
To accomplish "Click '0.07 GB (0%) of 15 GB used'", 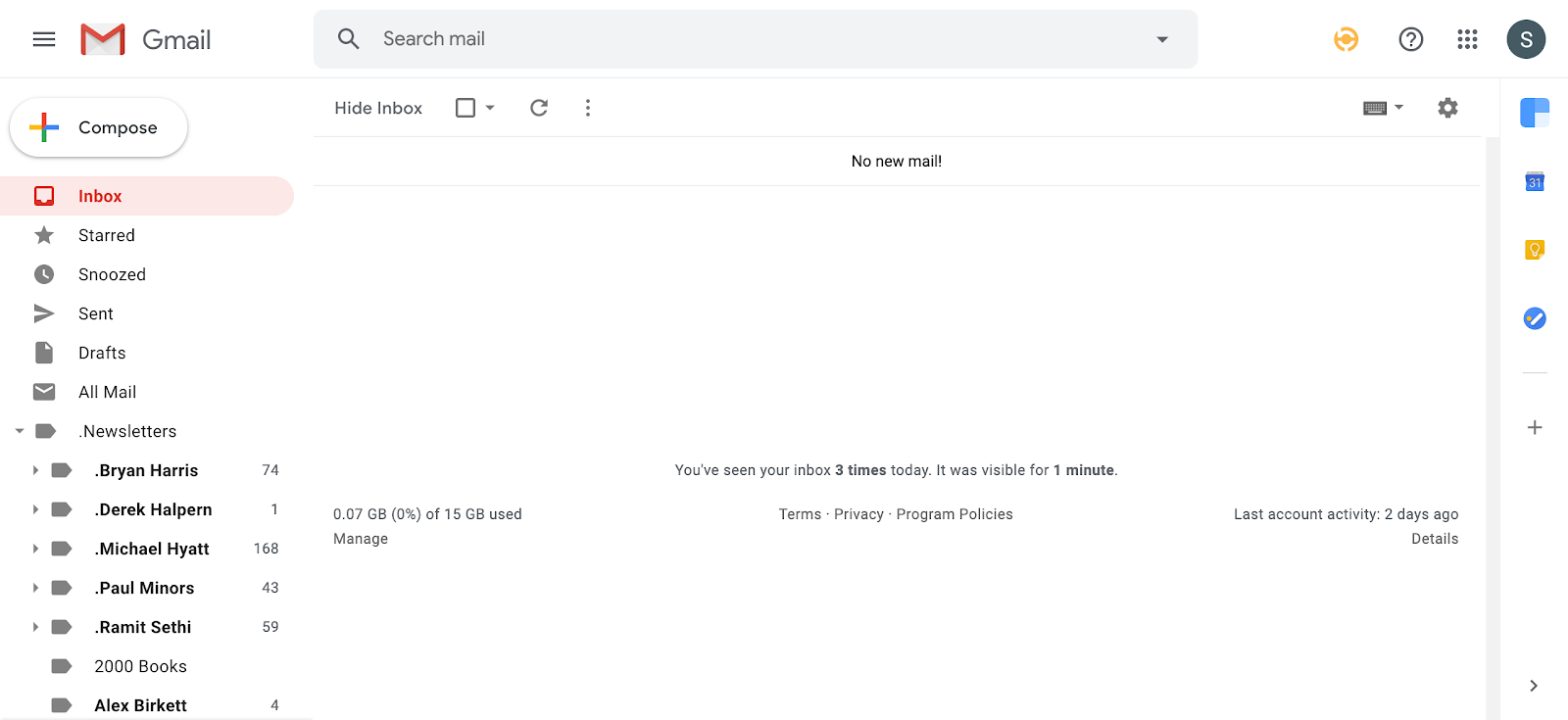I will pos(427,514).
